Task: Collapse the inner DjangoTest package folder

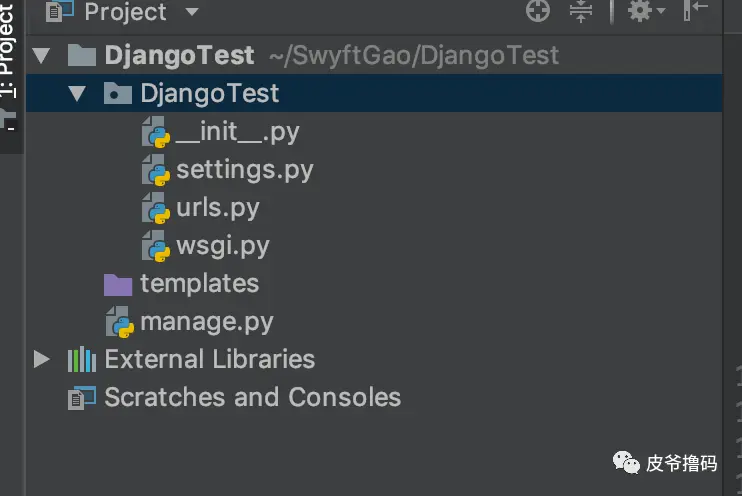Action: coord(77,94)
